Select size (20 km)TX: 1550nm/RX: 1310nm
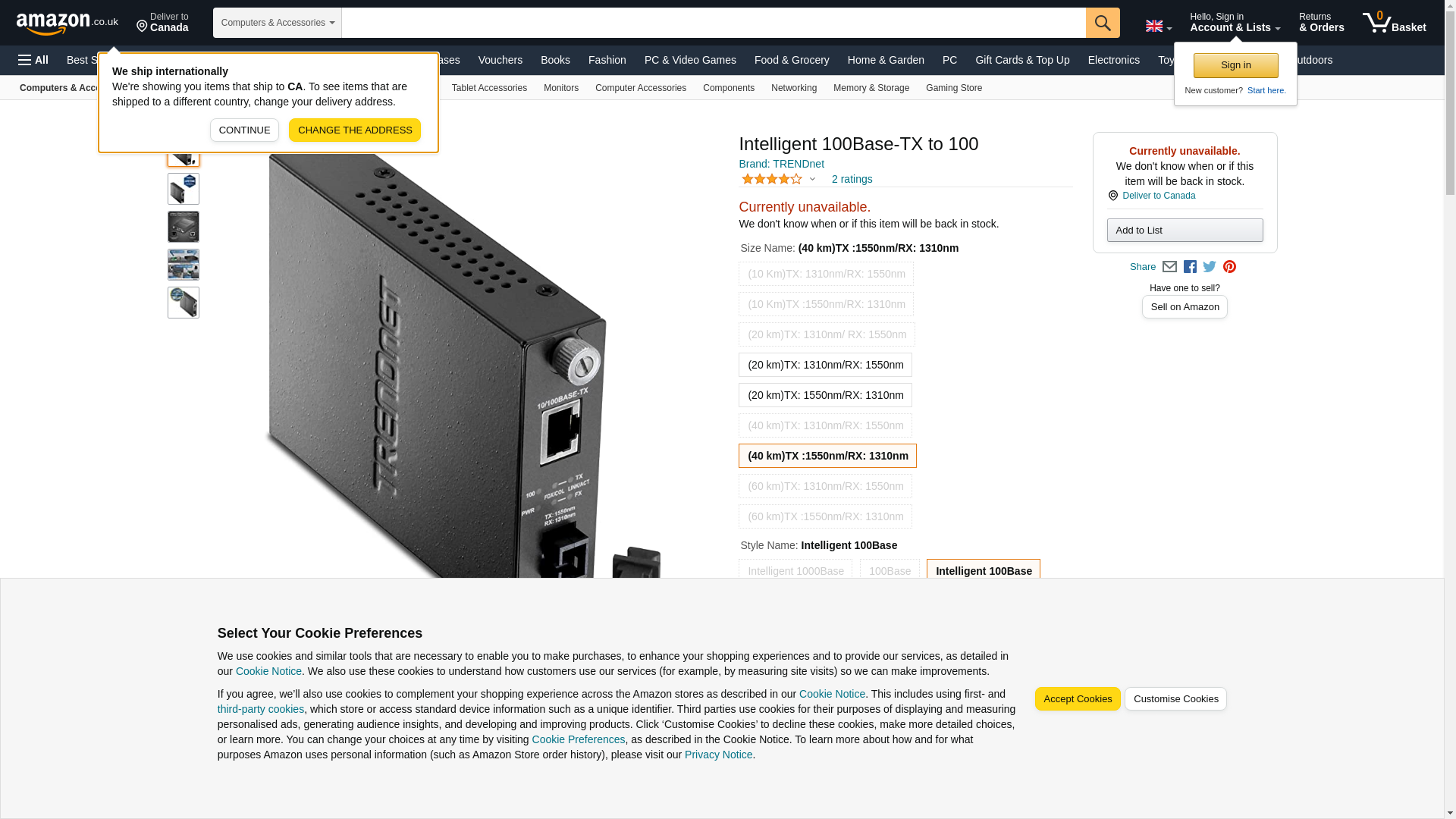Viewport: 1456px width, 819px height. (825, 395)
